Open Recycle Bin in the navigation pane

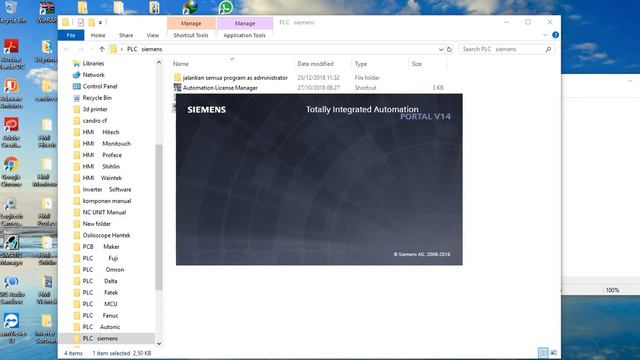pos(97,98)
